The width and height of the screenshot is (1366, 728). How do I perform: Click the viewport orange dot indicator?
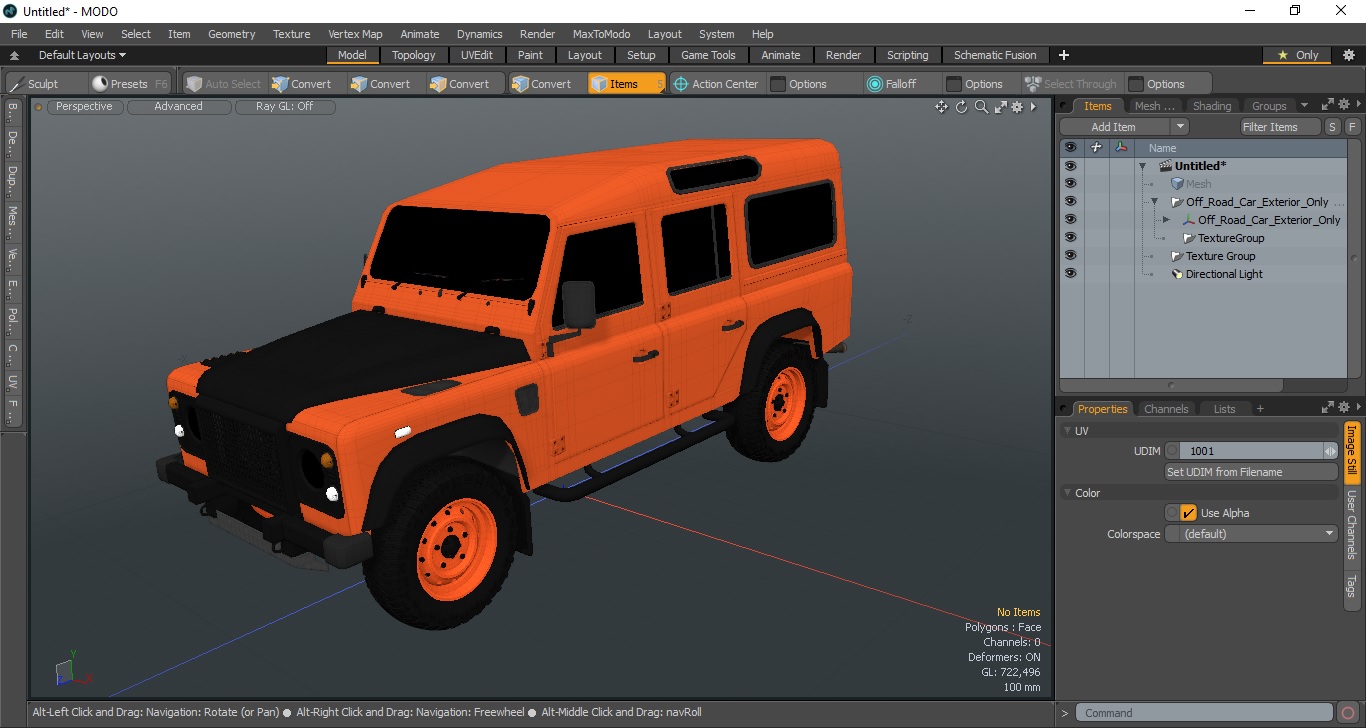(39, 107)
